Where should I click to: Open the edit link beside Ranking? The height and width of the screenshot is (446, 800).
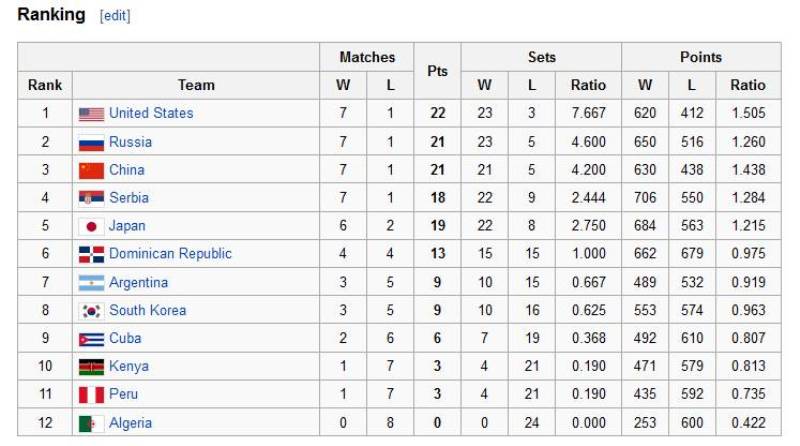pos(115,17)
